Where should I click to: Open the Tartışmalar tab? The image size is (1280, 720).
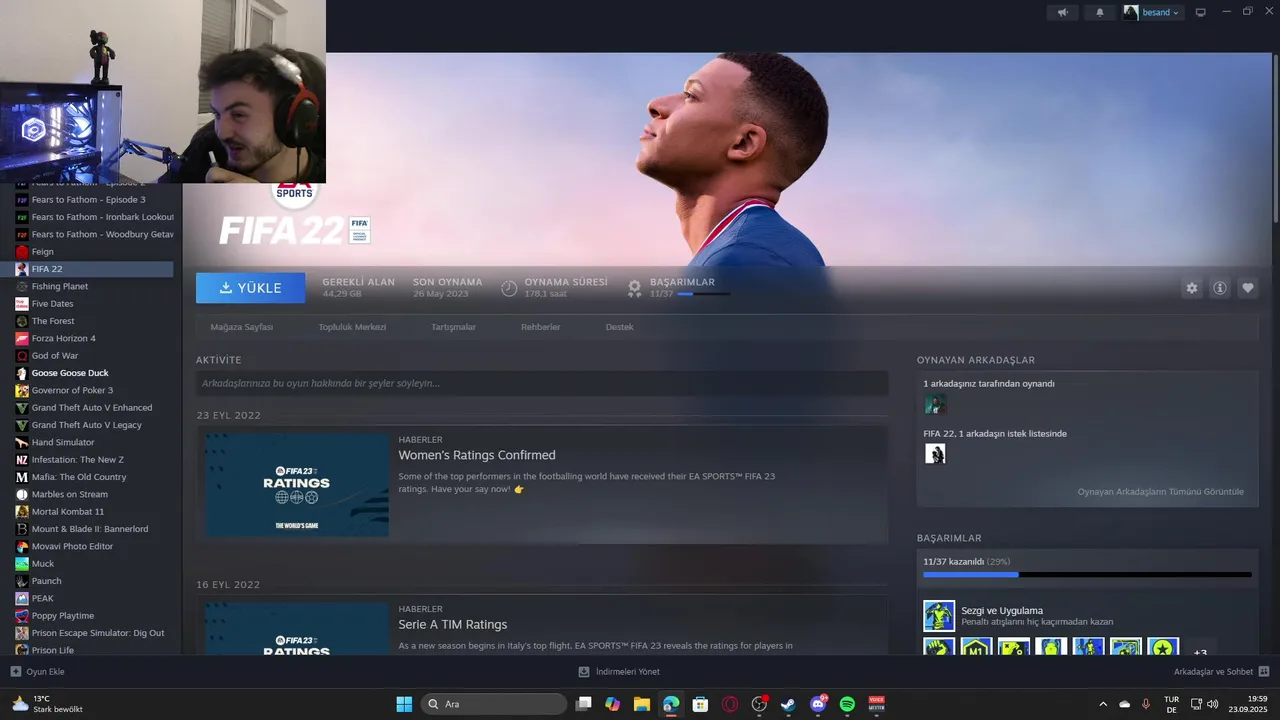click(453, 327)
